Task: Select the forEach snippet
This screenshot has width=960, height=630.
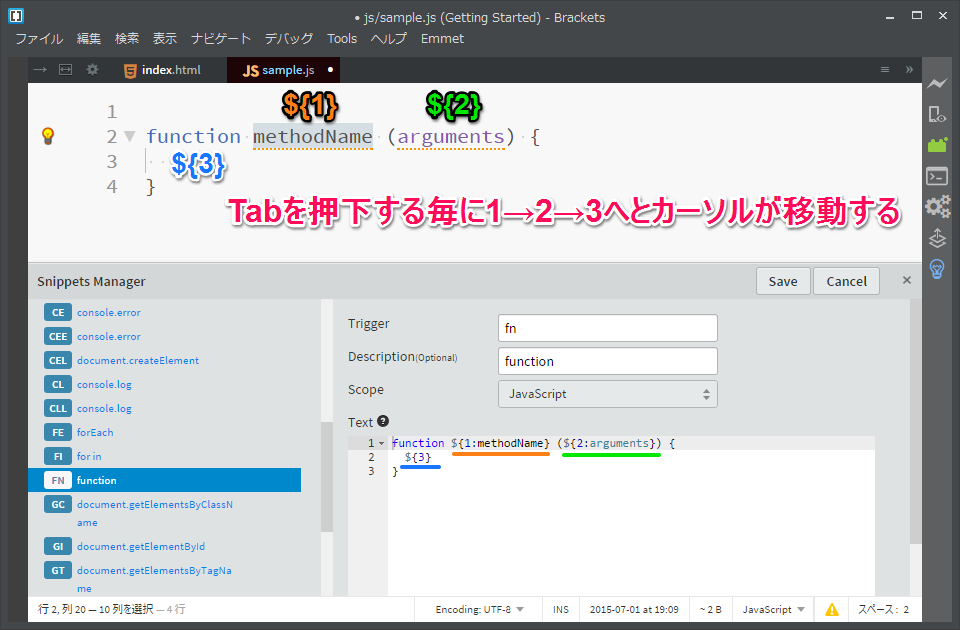Action: (x=165, y=432)
